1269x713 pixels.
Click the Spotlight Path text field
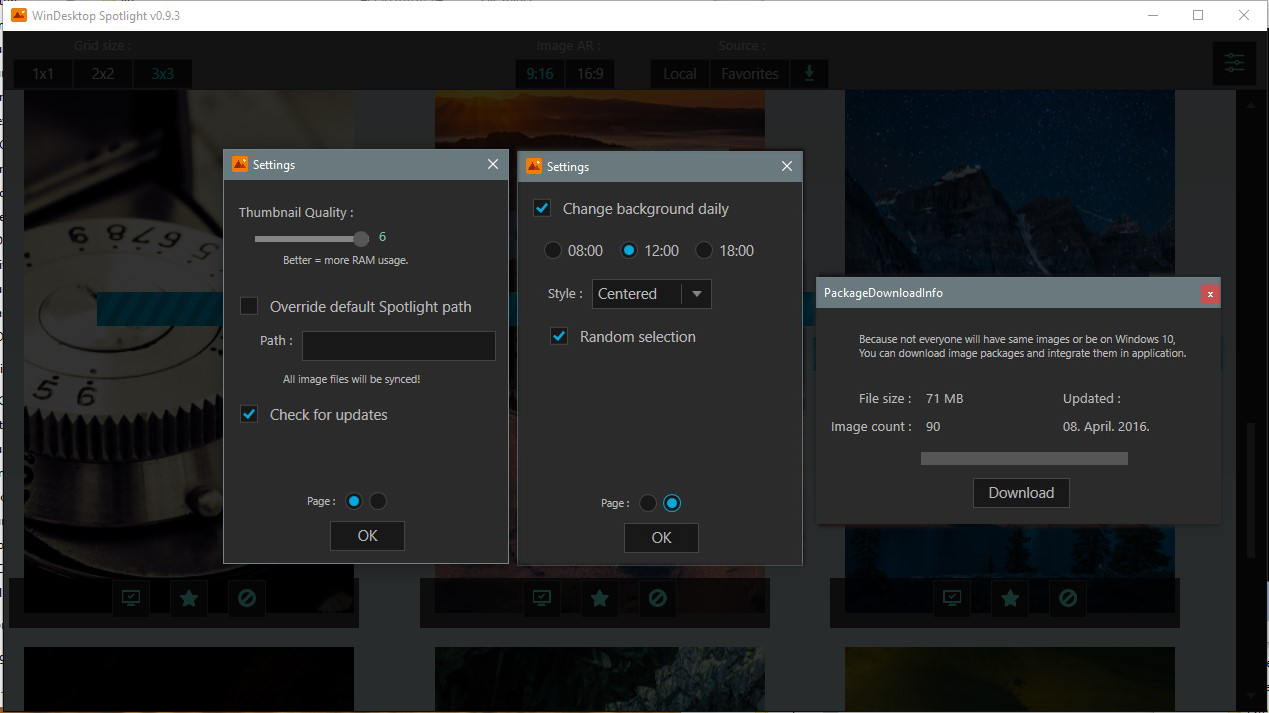pyautogui.click(x=398, y=346)
